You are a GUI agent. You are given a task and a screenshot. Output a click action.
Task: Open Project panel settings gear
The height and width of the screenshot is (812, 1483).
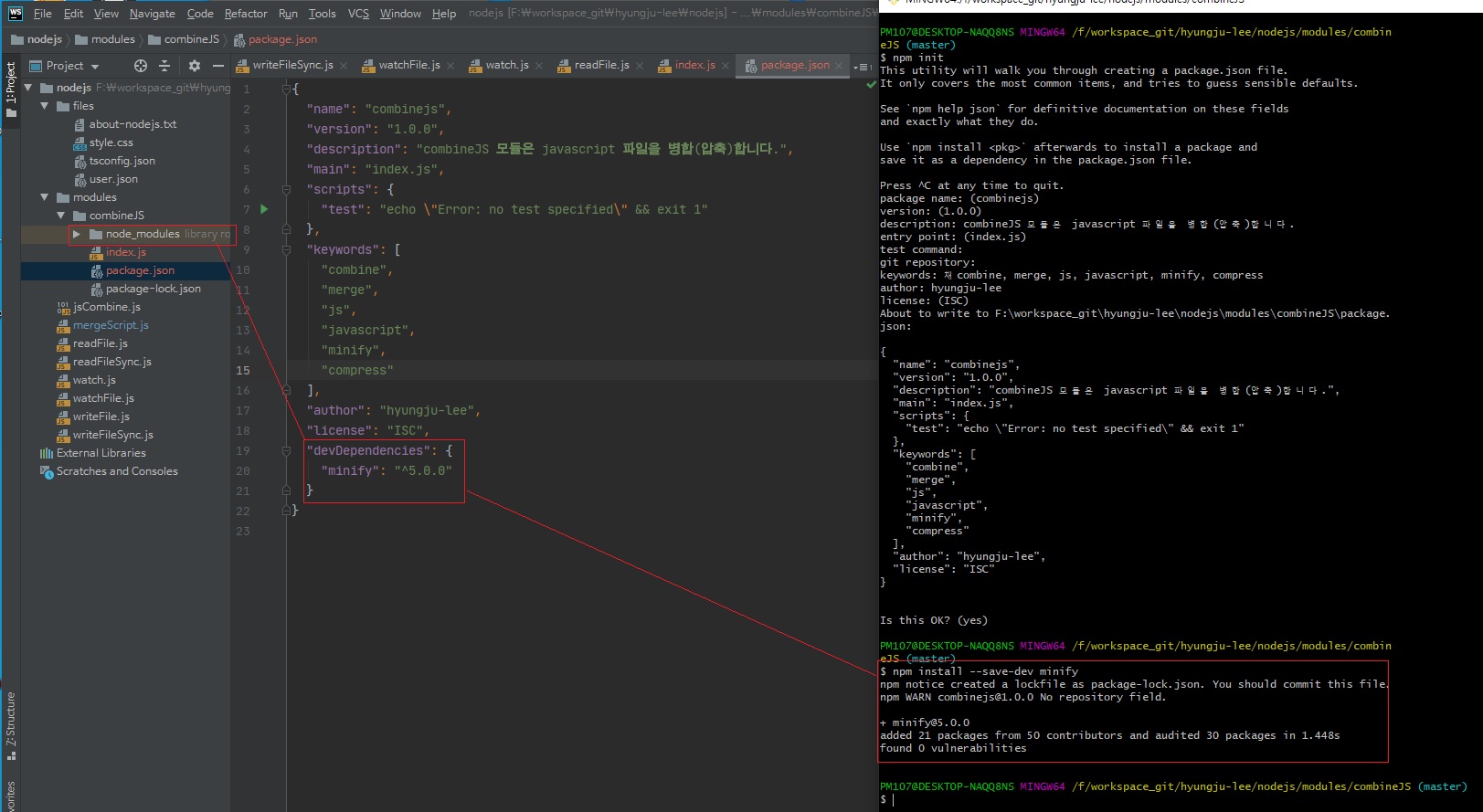pyautogui.click(x=194, y=66)
